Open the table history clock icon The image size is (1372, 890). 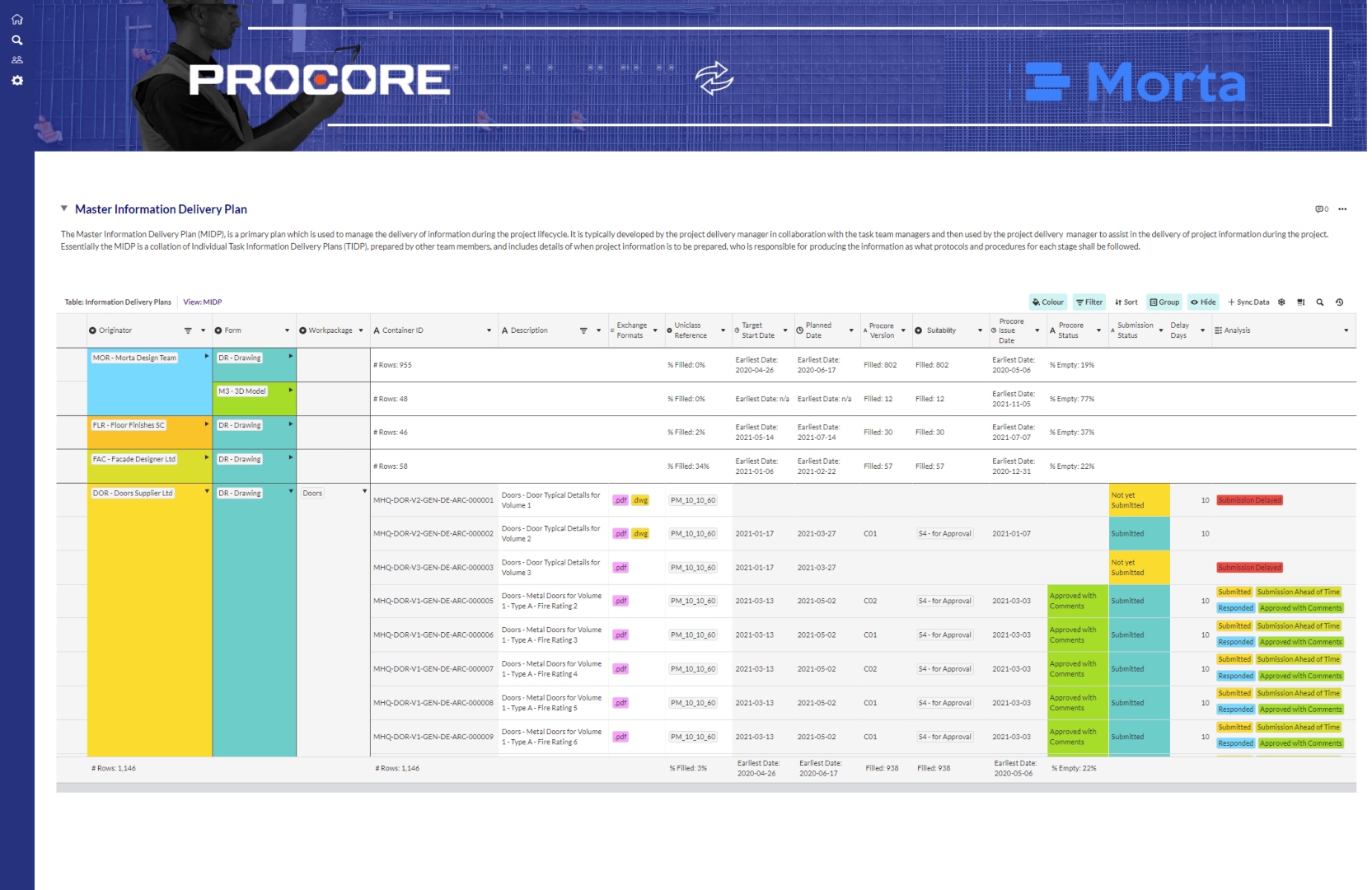(x=1340, y=302)
